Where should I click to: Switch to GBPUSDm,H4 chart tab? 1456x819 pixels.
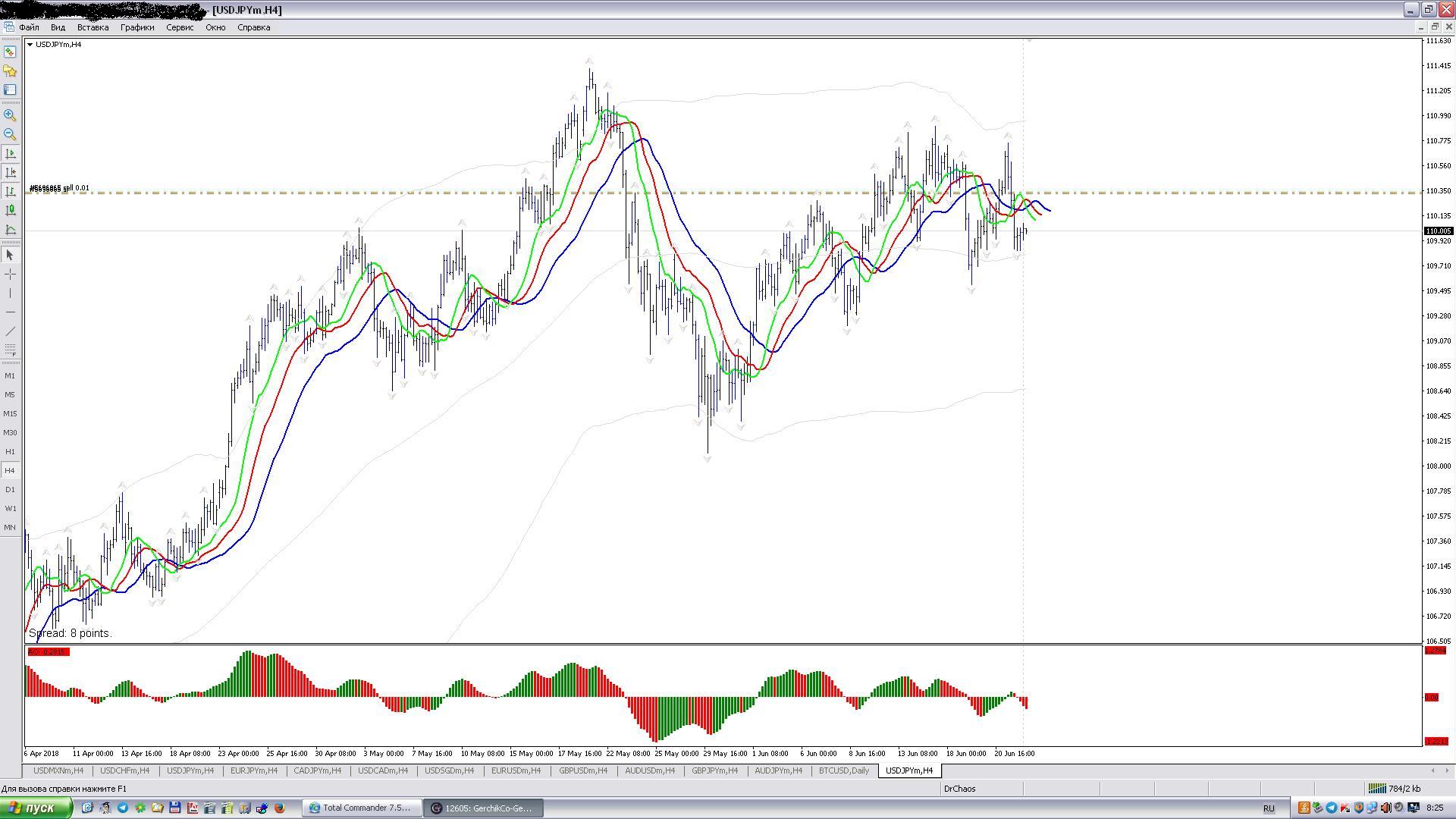click(583, 770)
